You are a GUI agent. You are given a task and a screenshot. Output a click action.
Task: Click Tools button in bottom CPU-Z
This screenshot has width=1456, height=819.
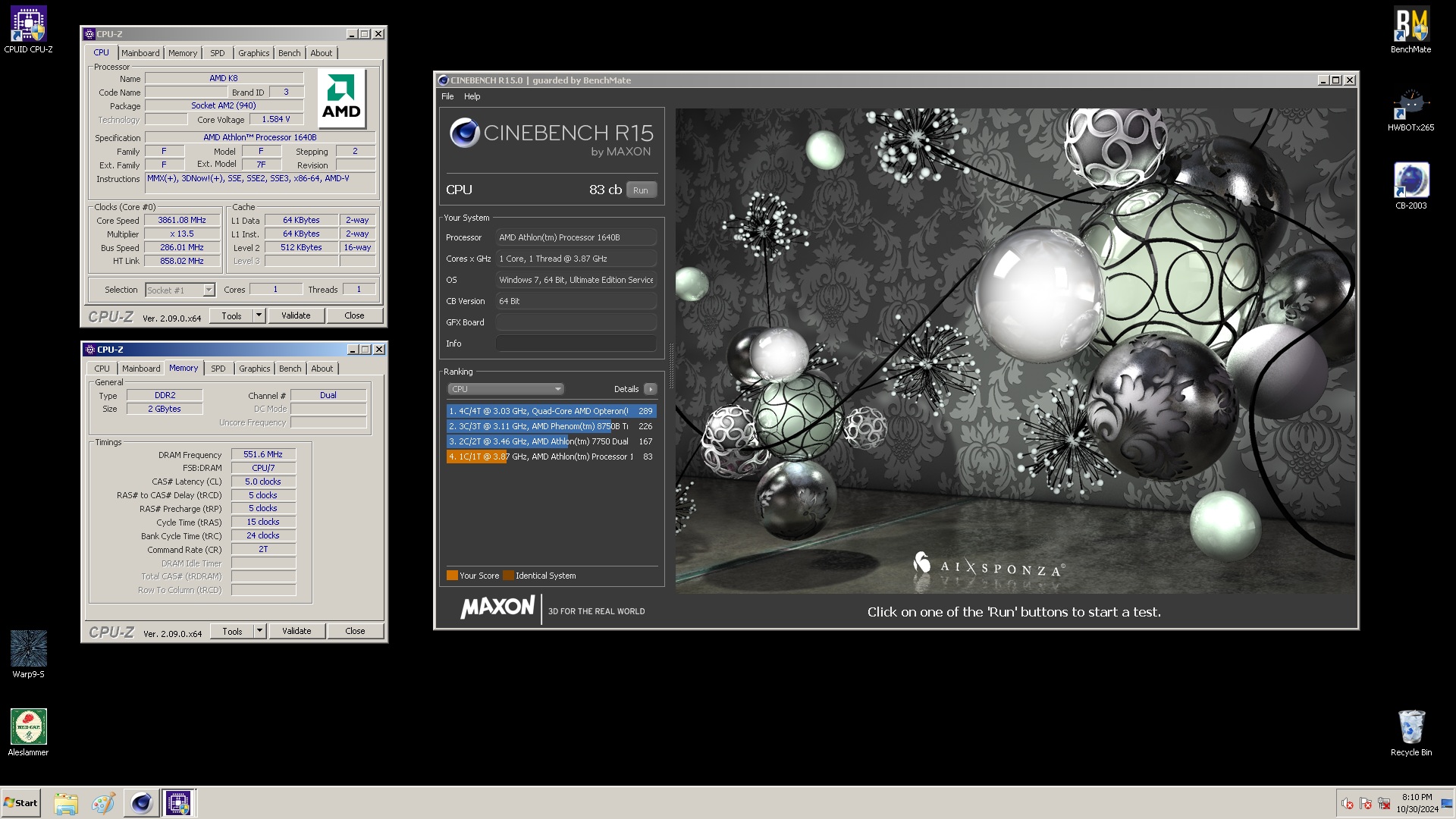(x=232, y=631)
